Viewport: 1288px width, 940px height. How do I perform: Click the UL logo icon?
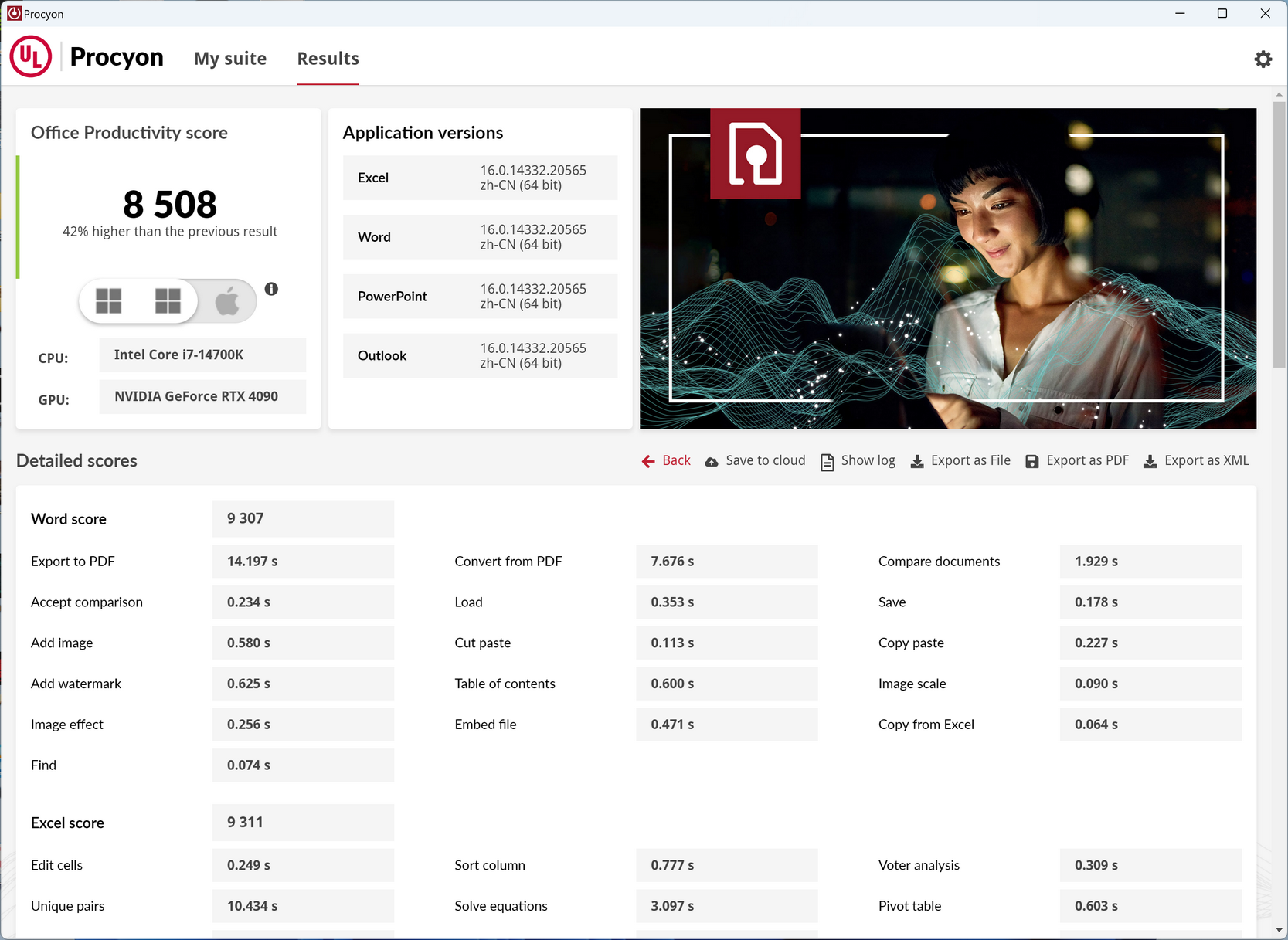pos(31,56)
